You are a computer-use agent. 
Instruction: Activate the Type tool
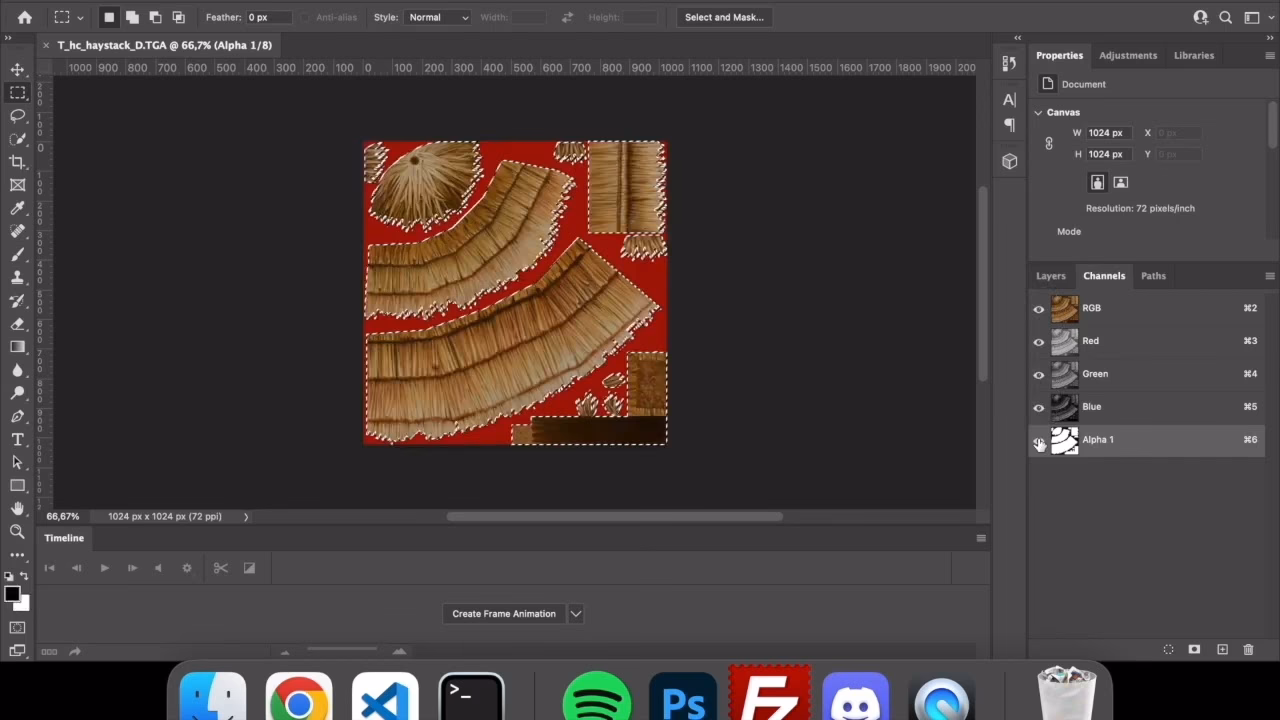(17, 440)
